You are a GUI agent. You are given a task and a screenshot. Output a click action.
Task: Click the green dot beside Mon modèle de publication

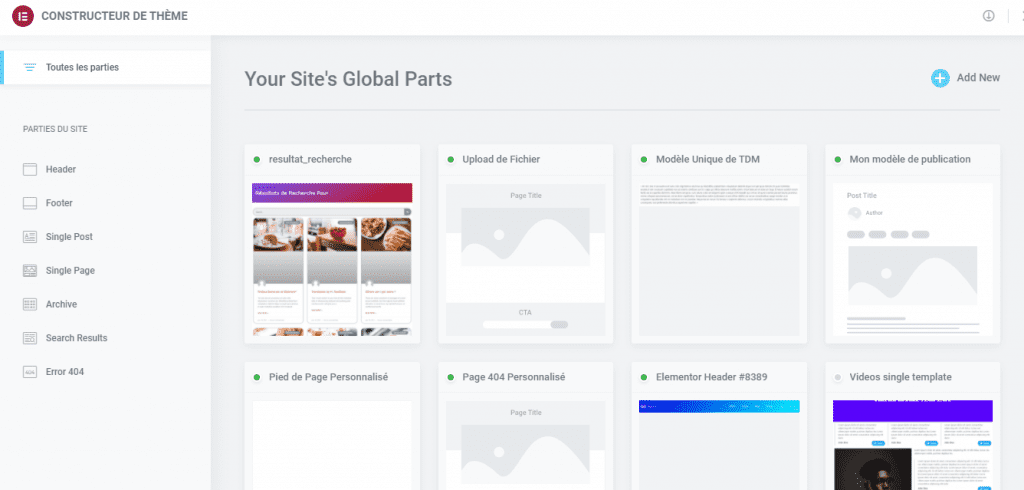point(838,159)
